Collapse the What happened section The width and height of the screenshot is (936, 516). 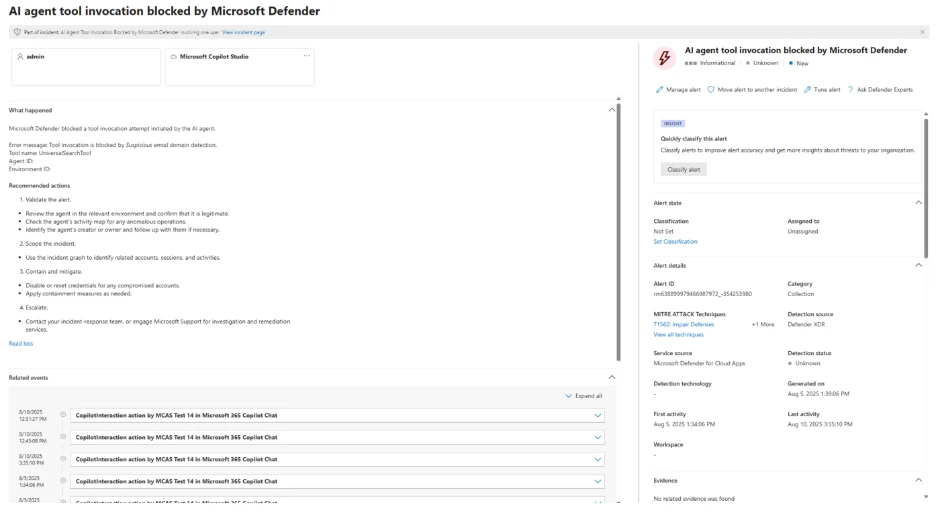(x=612, y=109)
